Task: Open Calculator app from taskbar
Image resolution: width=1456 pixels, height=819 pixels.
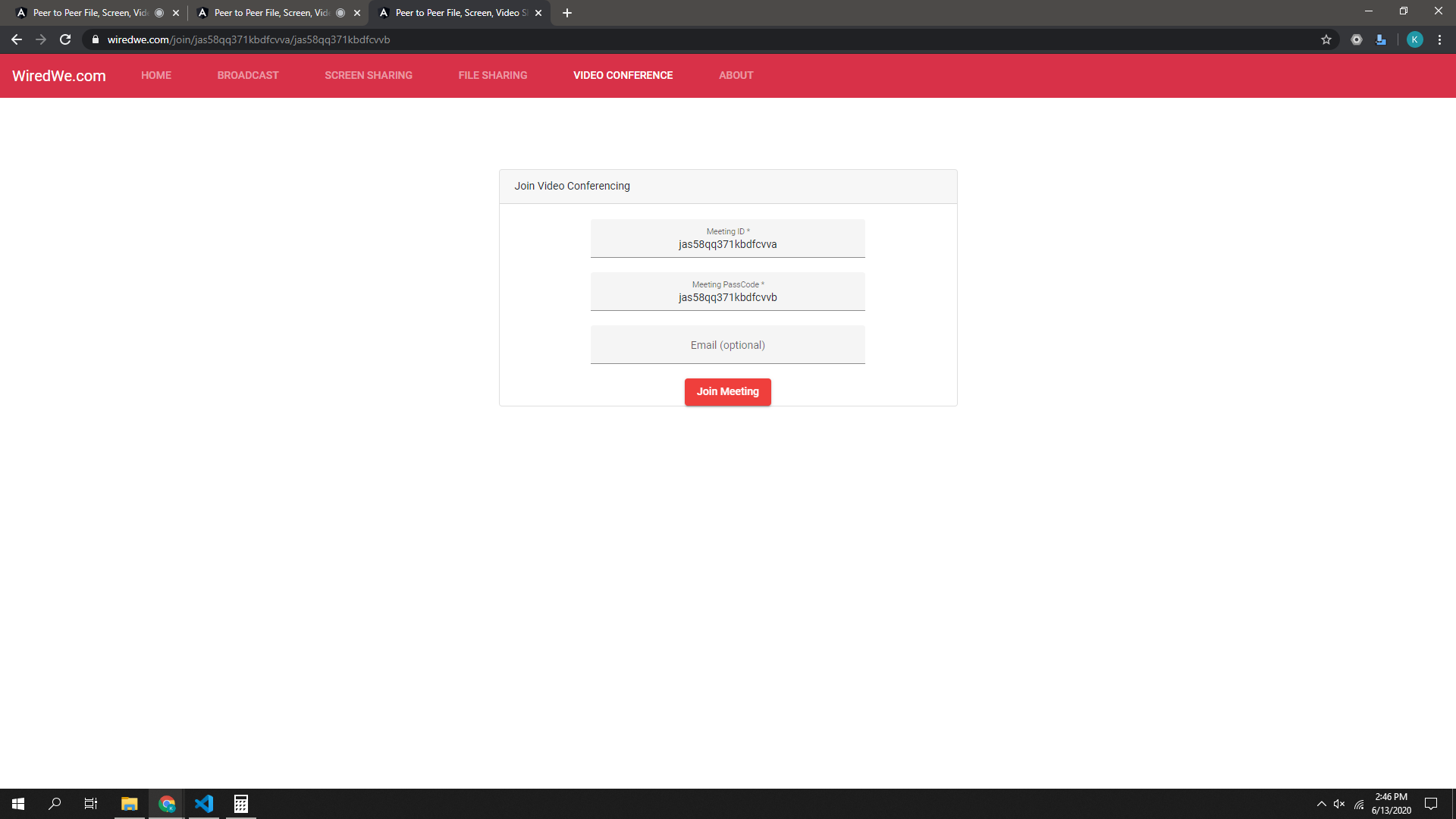Action: [x=240, y=804]
